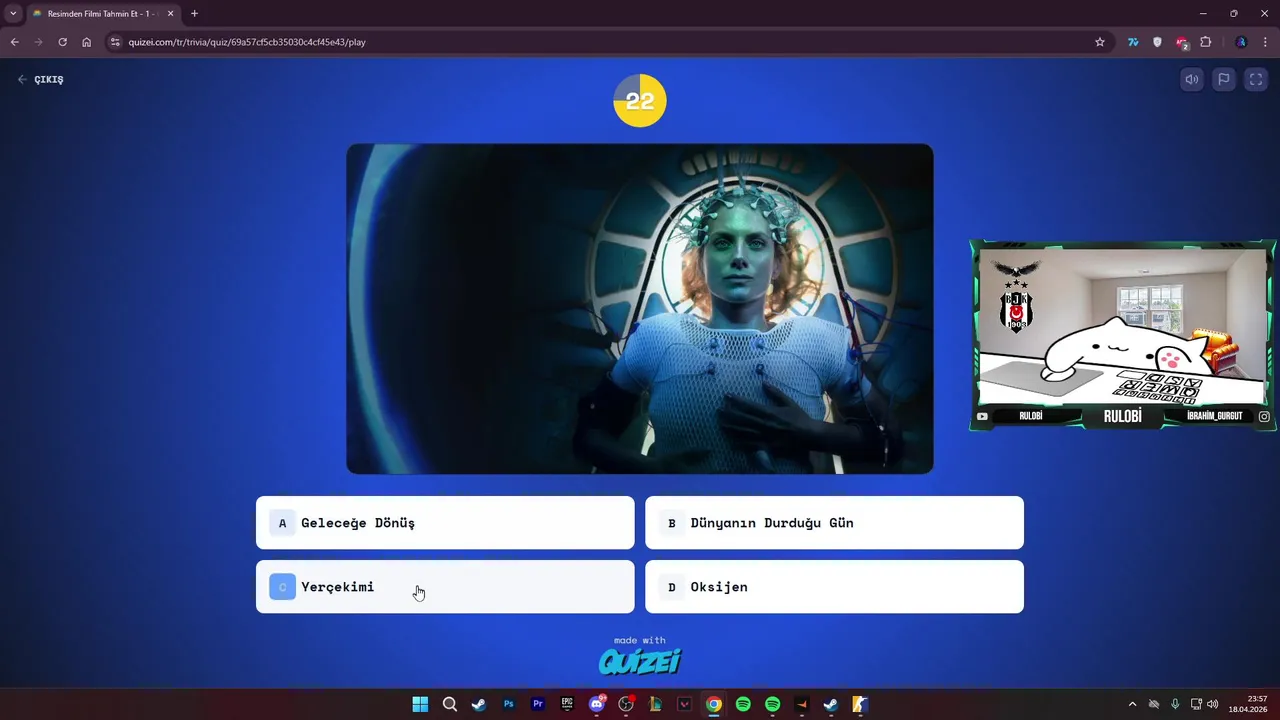Enter fullscreen mode on the quiz
1280x720 pixels.
pyautogui.click(x=1256, y=80)
